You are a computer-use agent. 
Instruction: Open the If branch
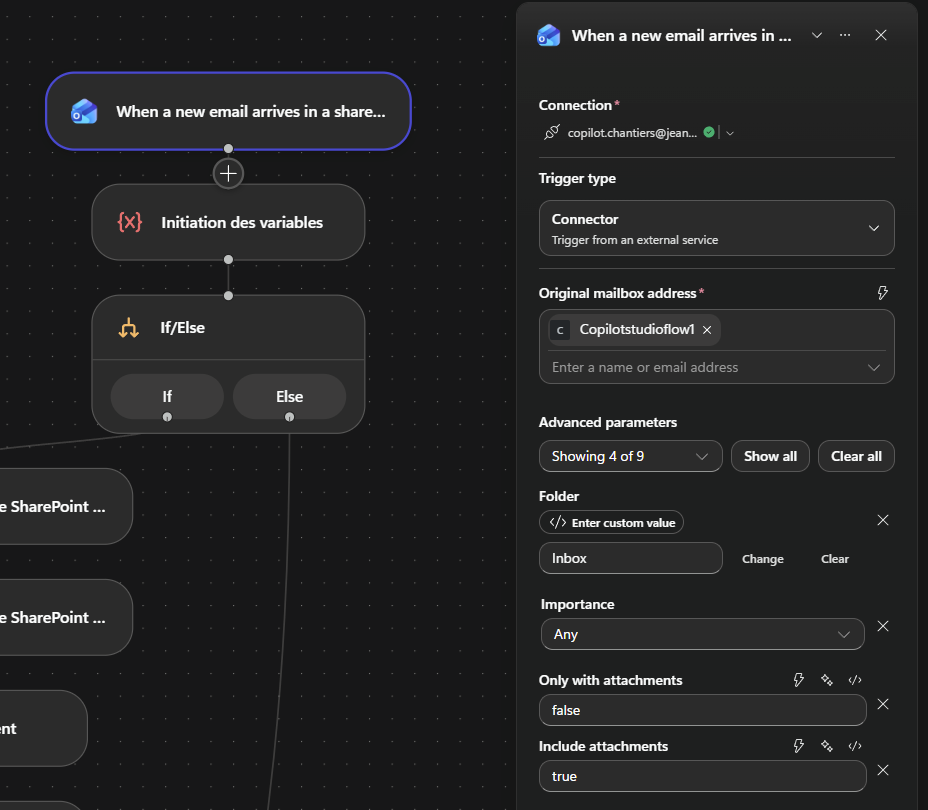pos(167,396)
